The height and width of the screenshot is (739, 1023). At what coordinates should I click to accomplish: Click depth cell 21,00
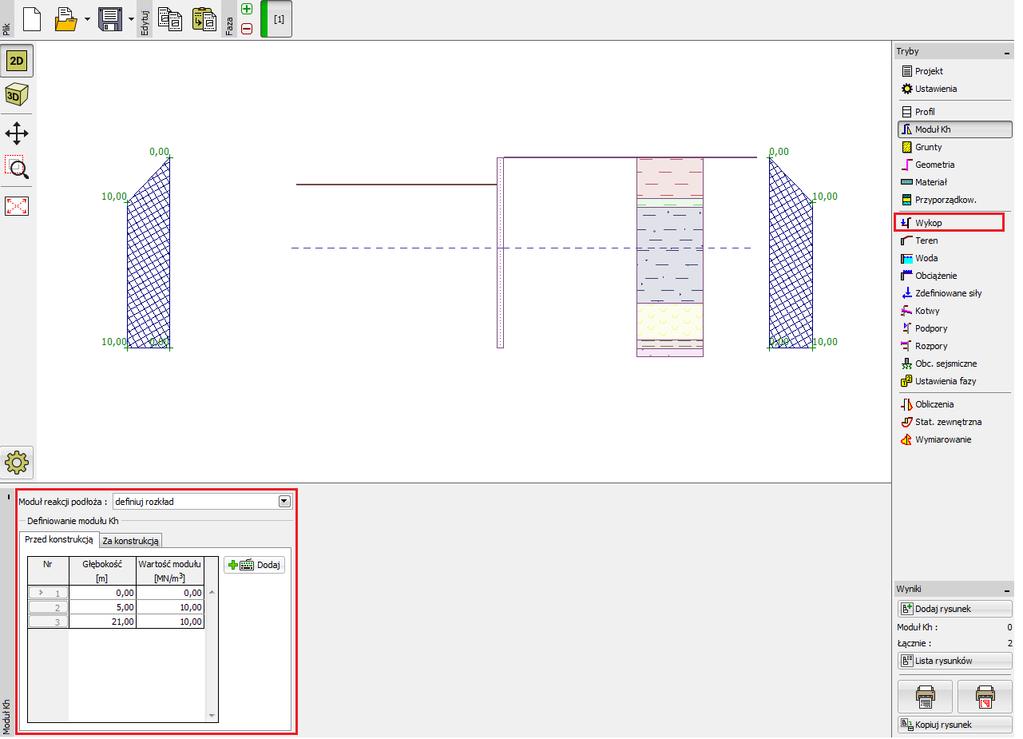(102, 622)
